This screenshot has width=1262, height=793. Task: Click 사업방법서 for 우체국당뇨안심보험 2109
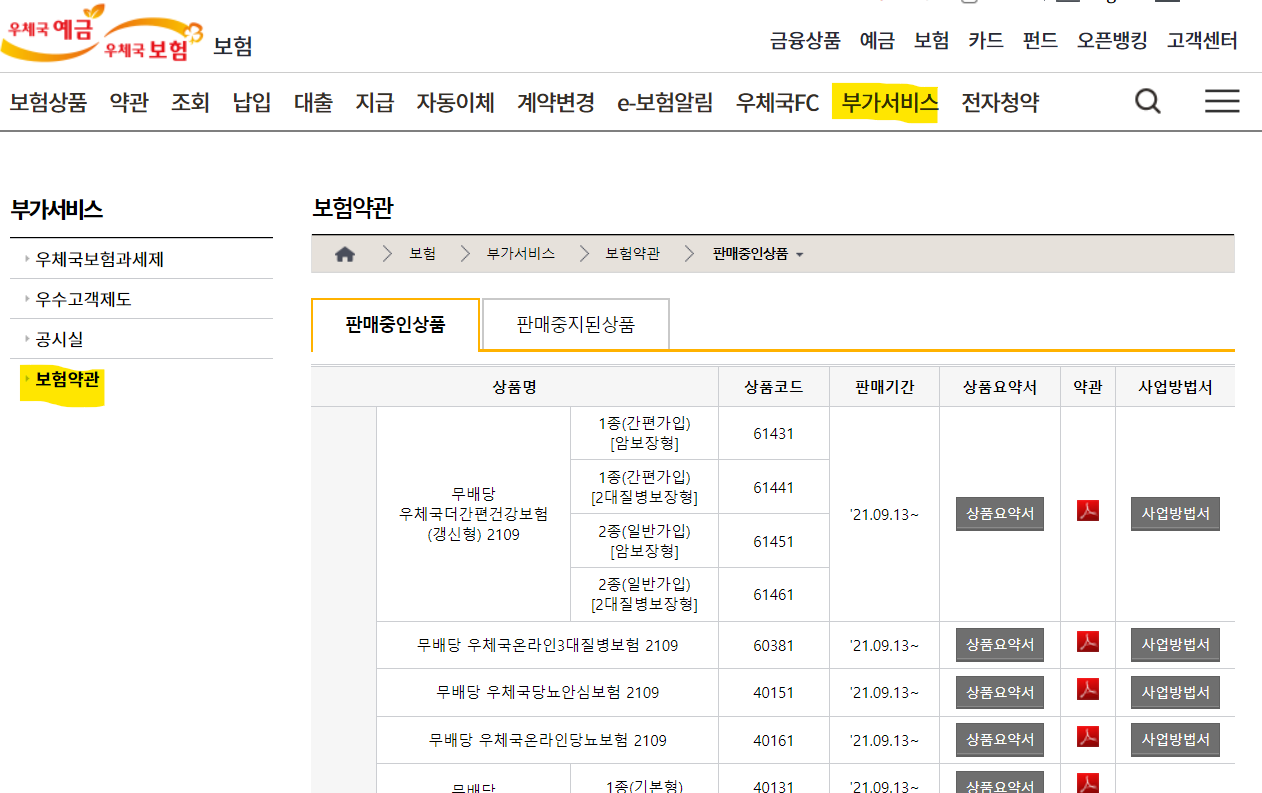1176,692
